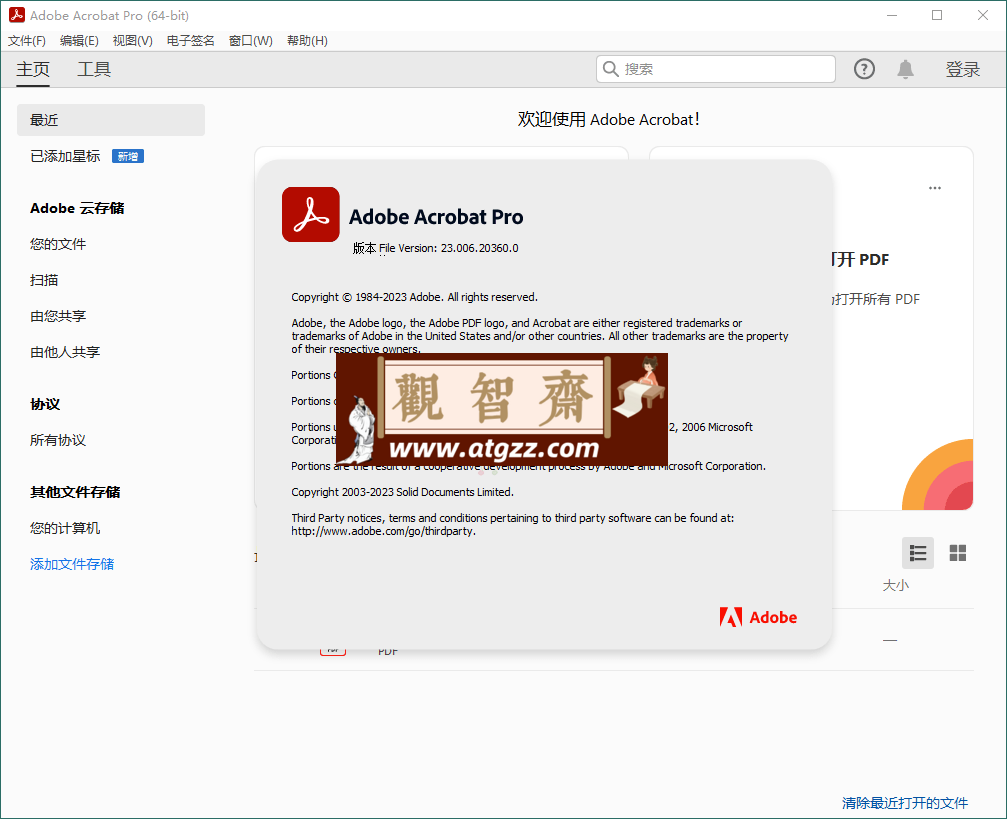Click the 登录 sign-in button
The image size is (1007, 819).
click(962, 69)
